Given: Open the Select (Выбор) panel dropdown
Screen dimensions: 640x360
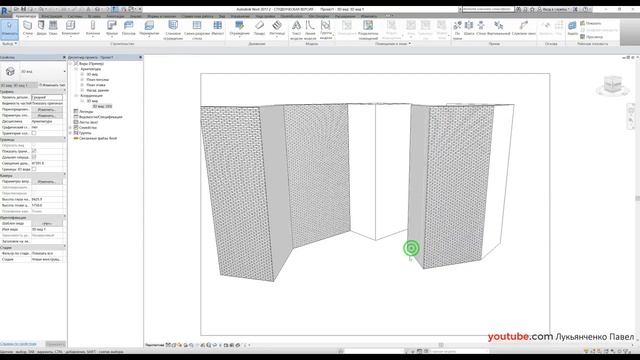Looking at the screenshot, I should (x=10, y=43).
